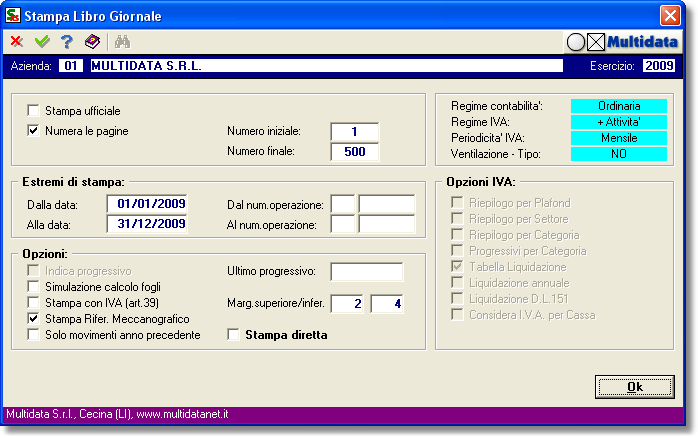Click the upper margin field showing 2

[347, 304]
